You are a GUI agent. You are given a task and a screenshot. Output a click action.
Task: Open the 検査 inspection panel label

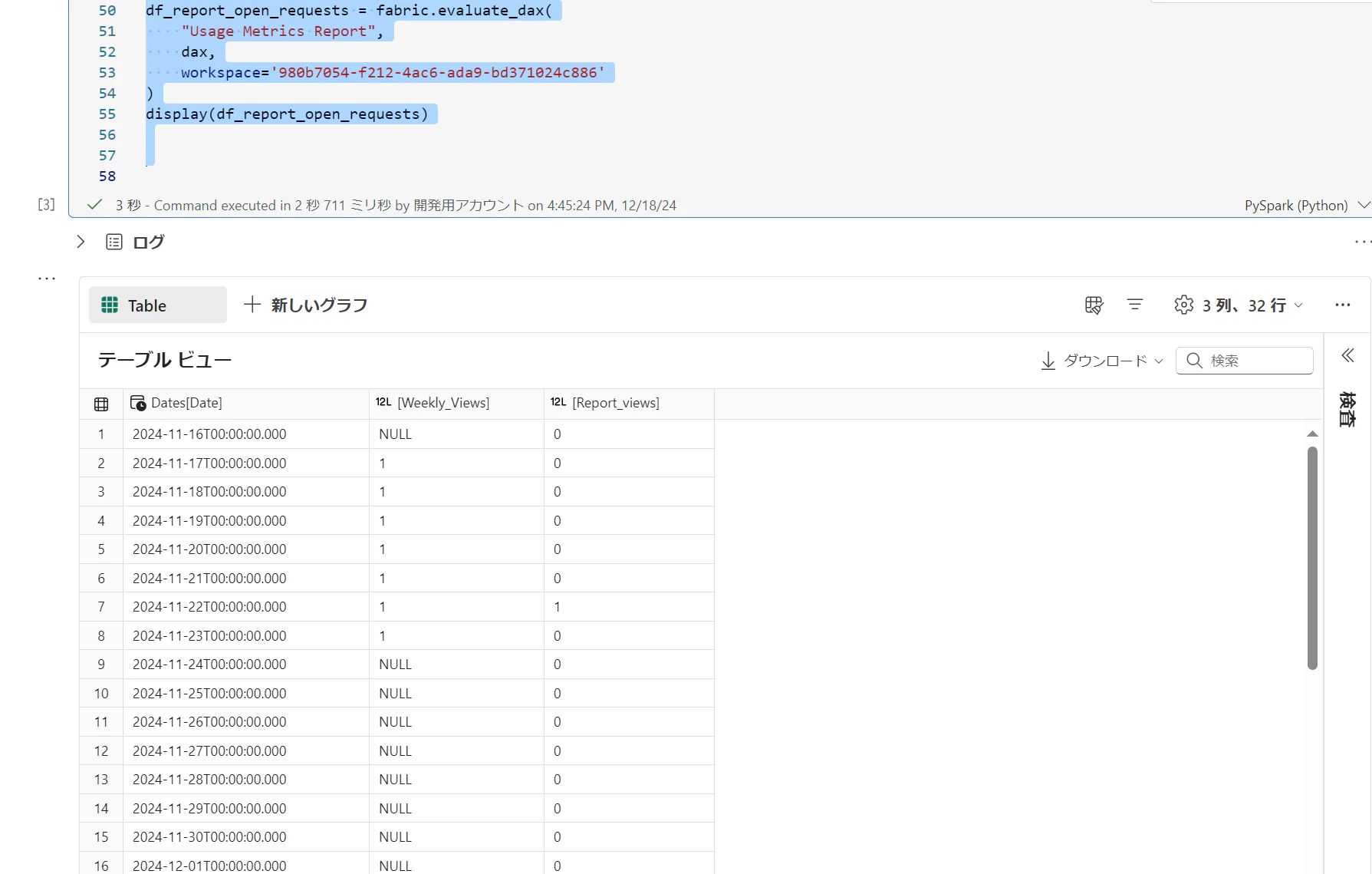click(1347, 409)
